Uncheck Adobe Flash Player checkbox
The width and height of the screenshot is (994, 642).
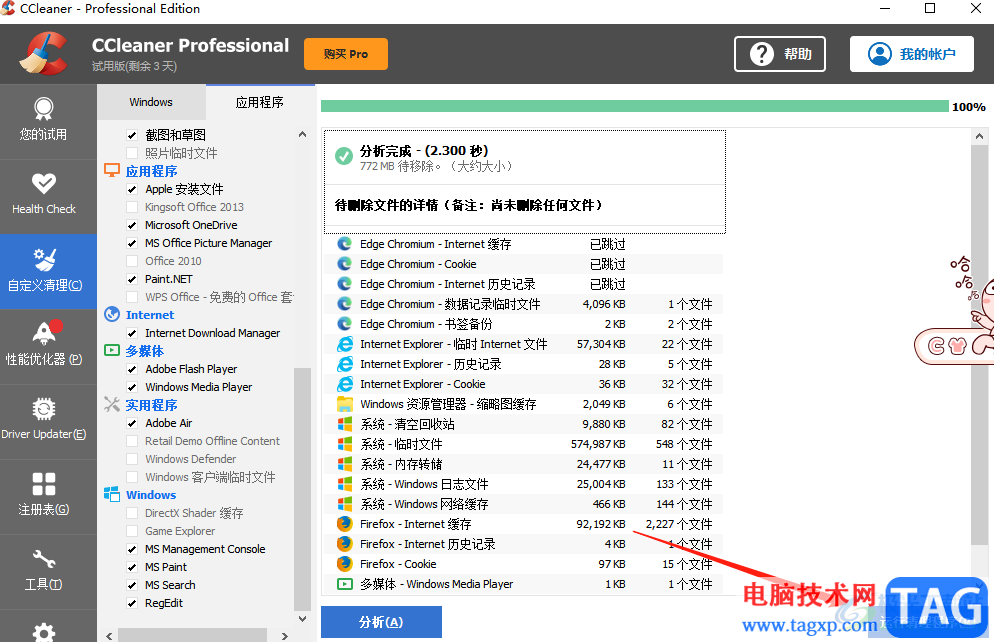pos(132,369)
